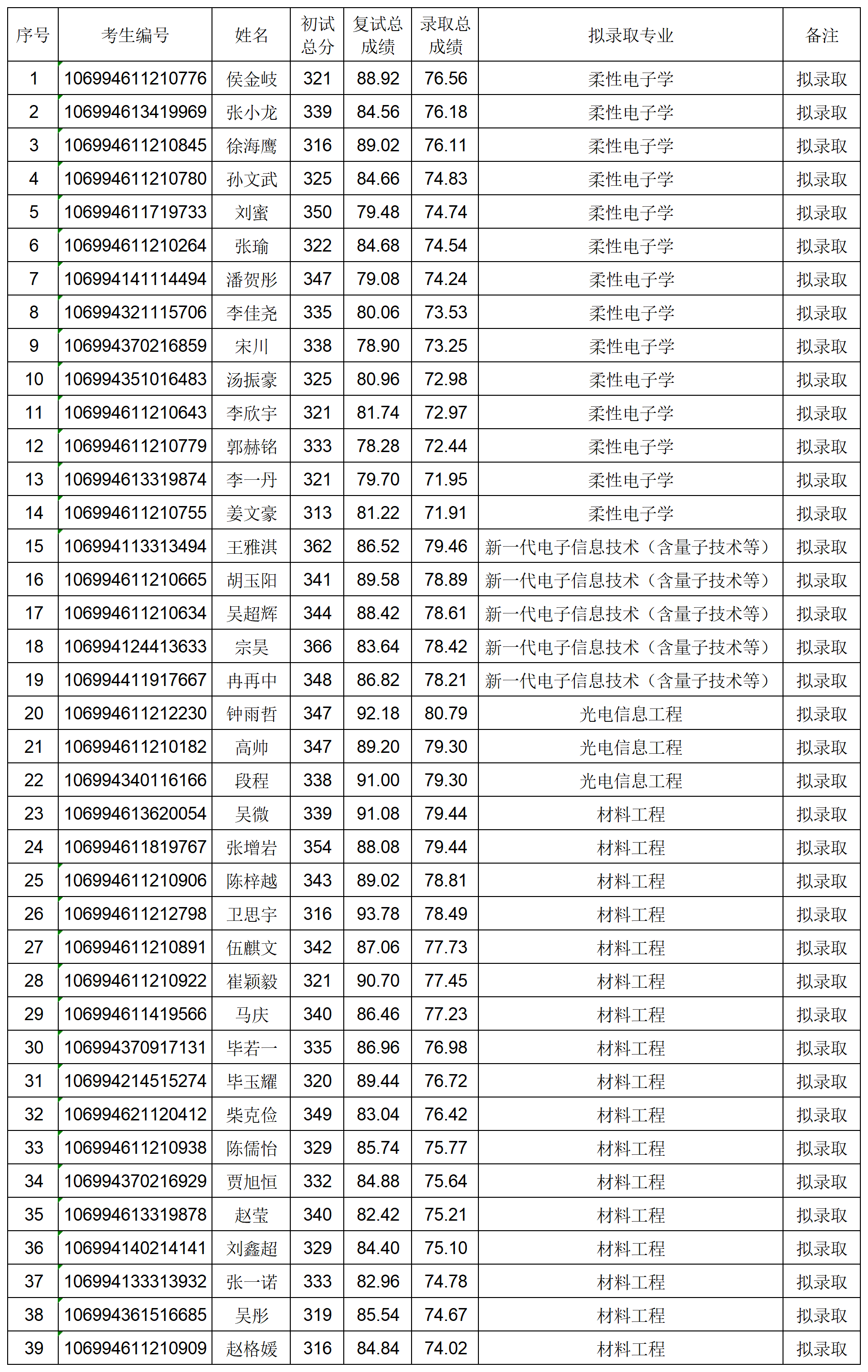This screenshot has height=1372, width=868.
Task: Click exam number 106994611210845
Action: (x=135, y=145)
